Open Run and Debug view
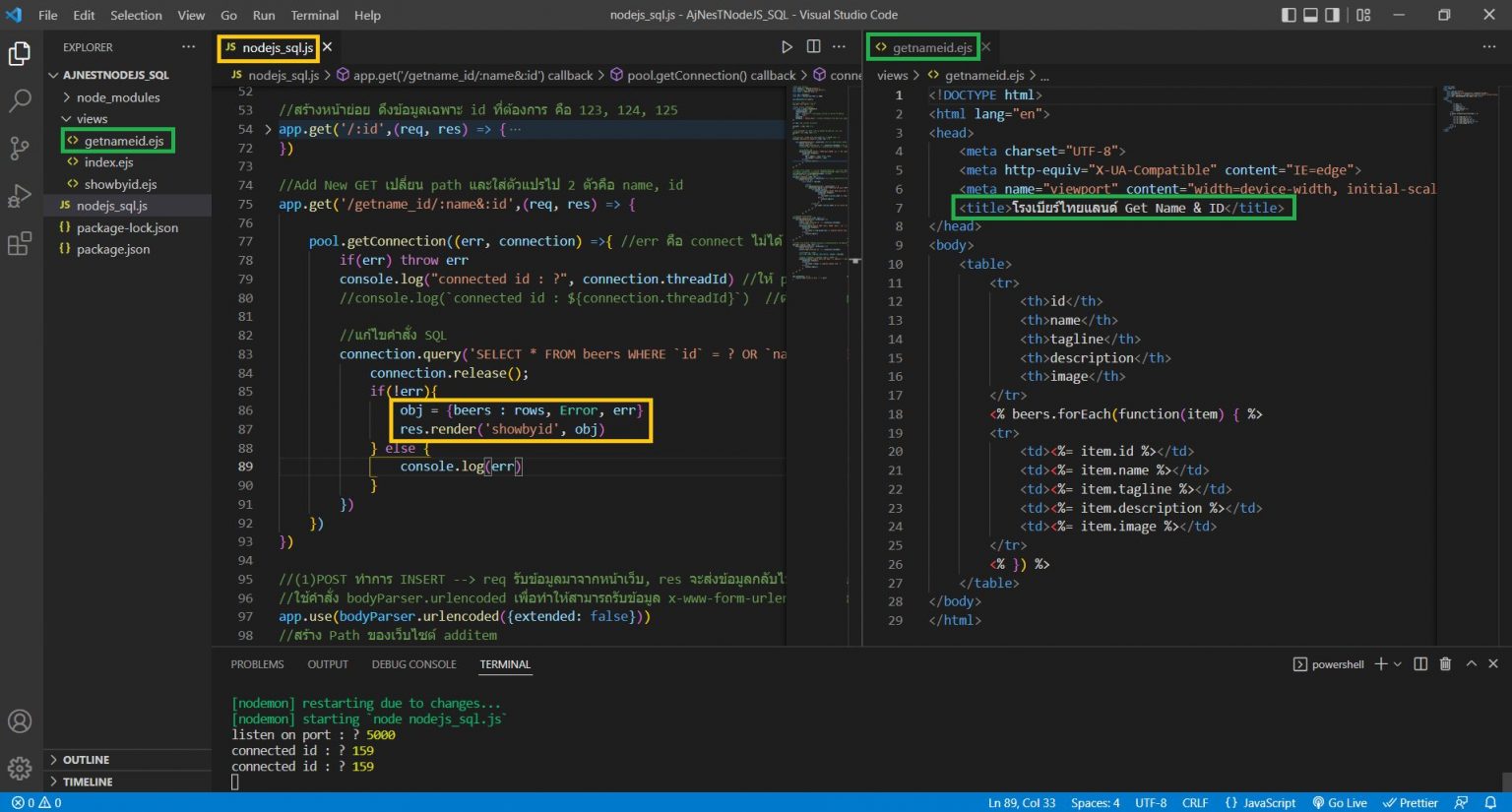1512x812 pixels. tap(20, 196)
